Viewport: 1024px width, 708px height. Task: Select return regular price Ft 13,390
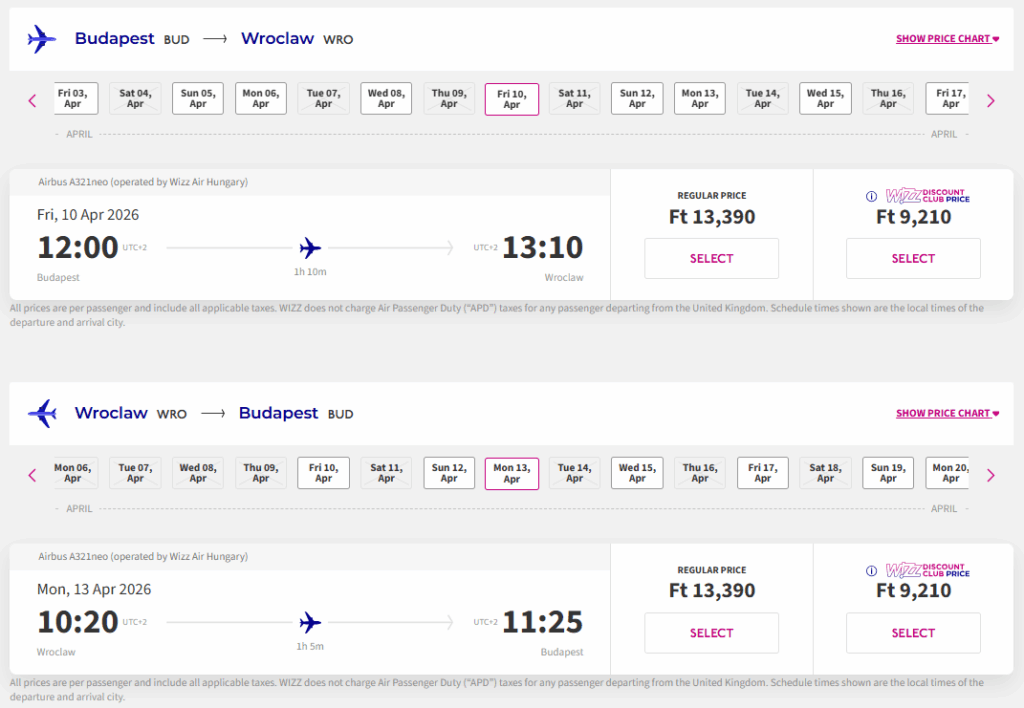711,633
